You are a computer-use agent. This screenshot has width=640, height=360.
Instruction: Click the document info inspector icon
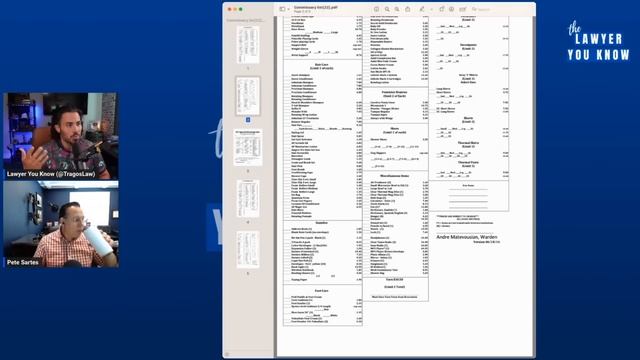point(376,9)
